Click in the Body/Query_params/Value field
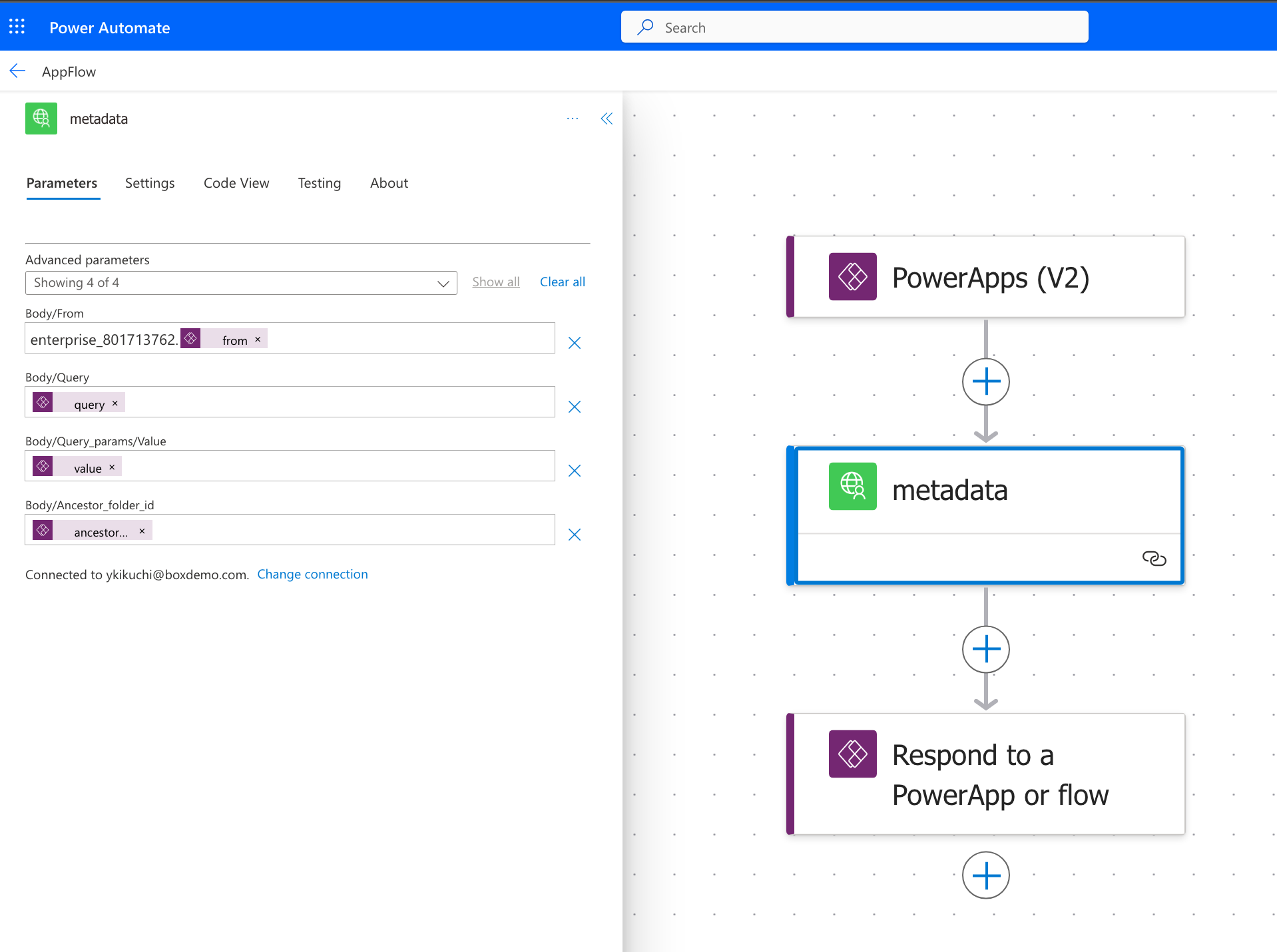 pos(290,466)
